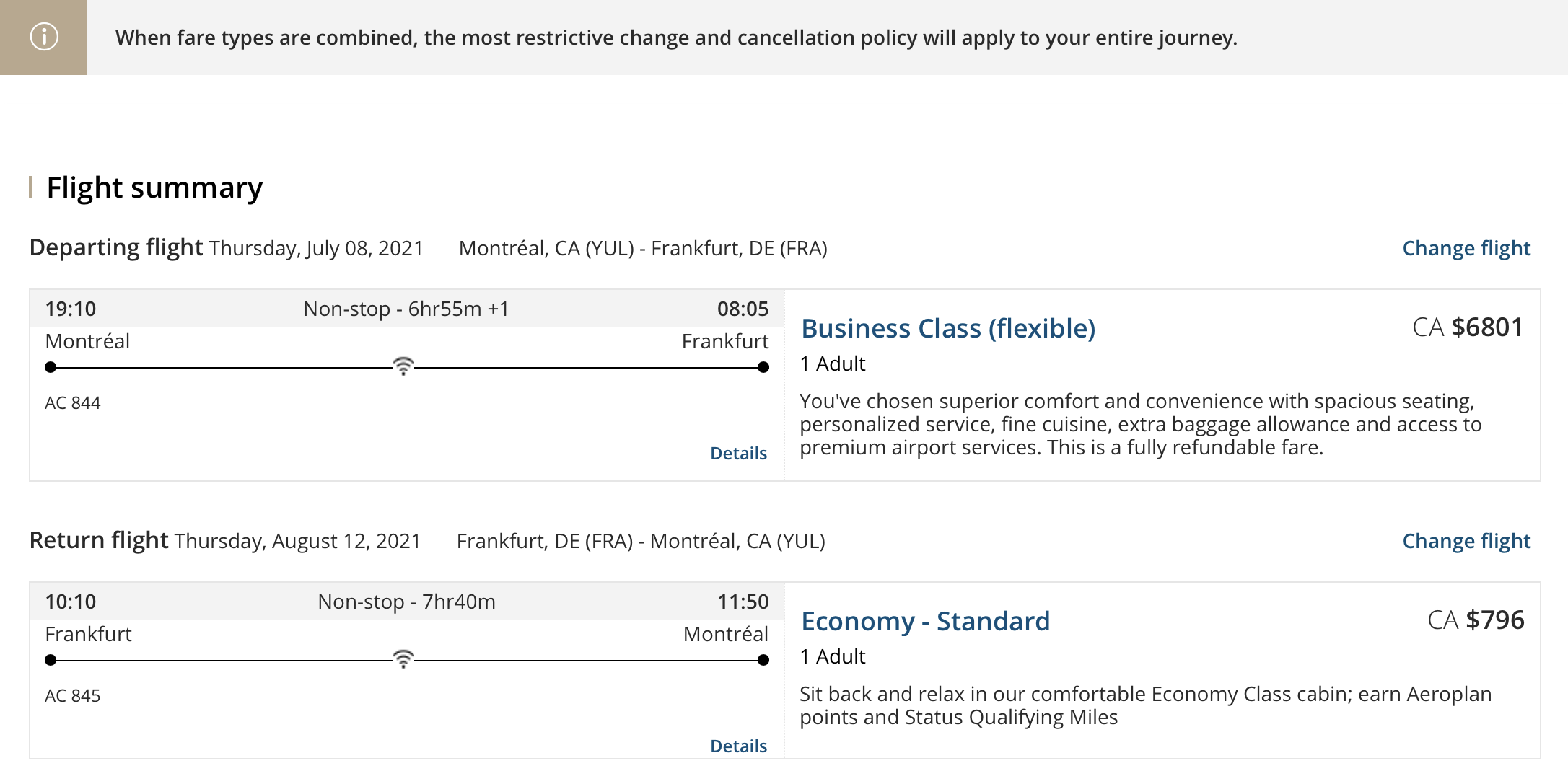Click the CA $796 fare price

coord(1476,620)
